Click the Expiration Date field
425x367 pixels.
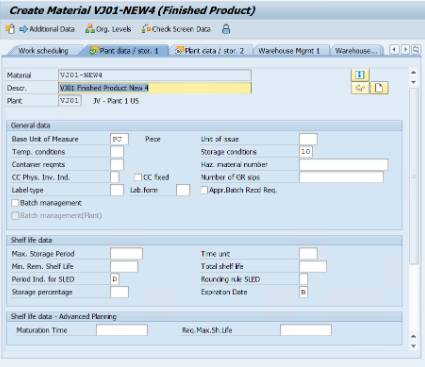pos(304,292)
